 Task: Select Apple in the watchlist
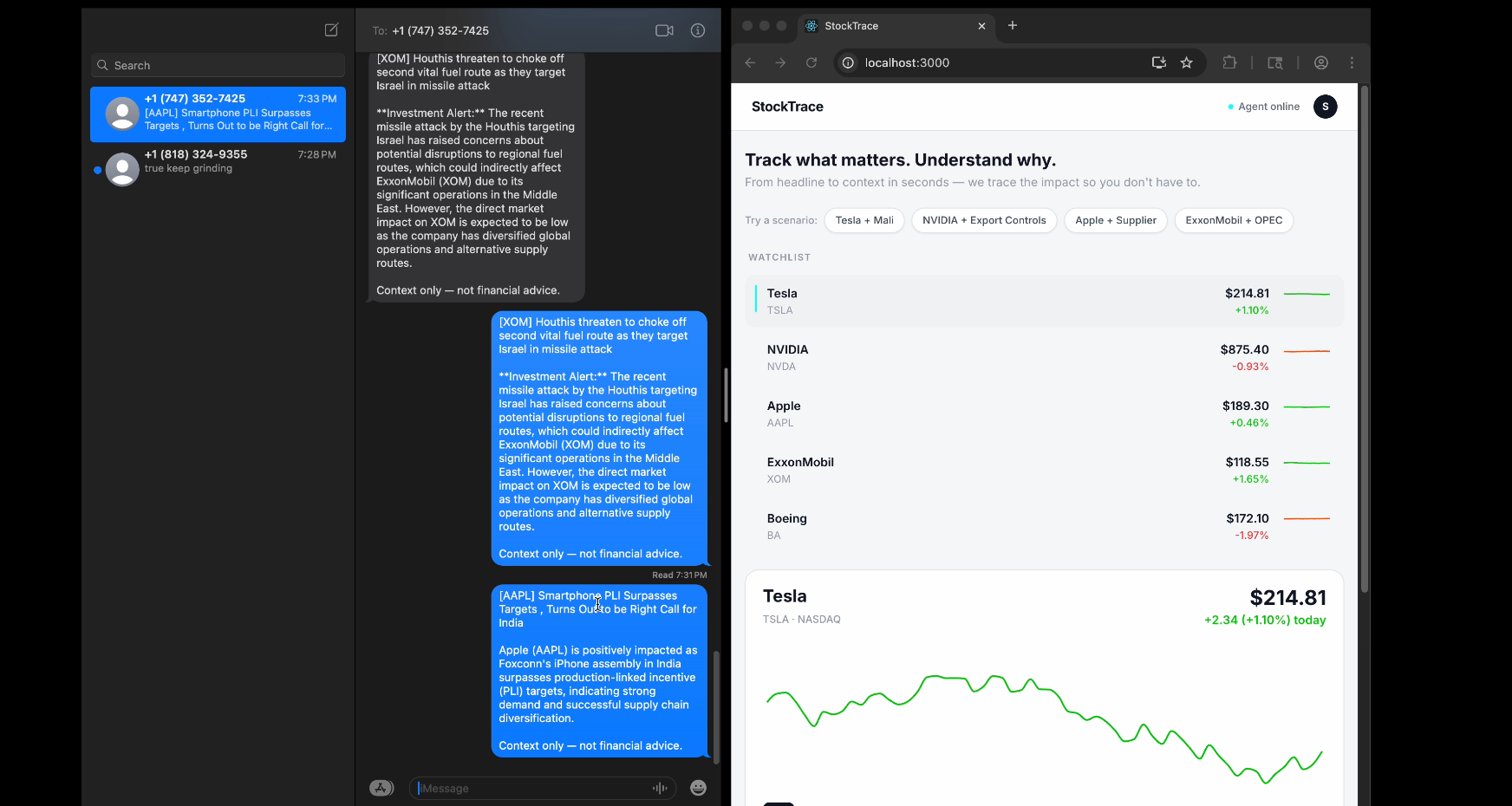click(1044, 413)
